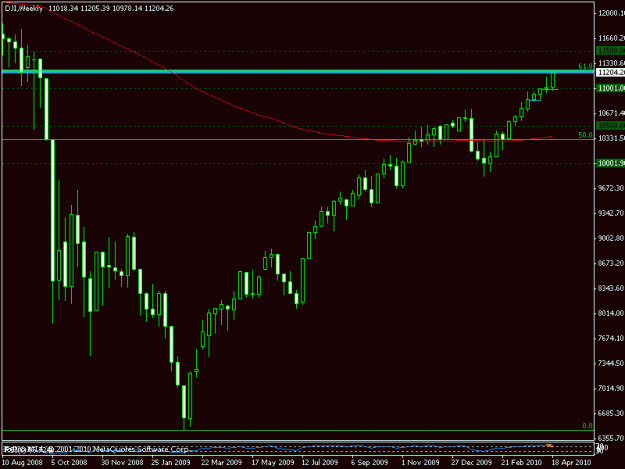This screenshot has height=469, width=625.
Task: Click the 50.0 Fibonacci level label
Action: point(585,135)
